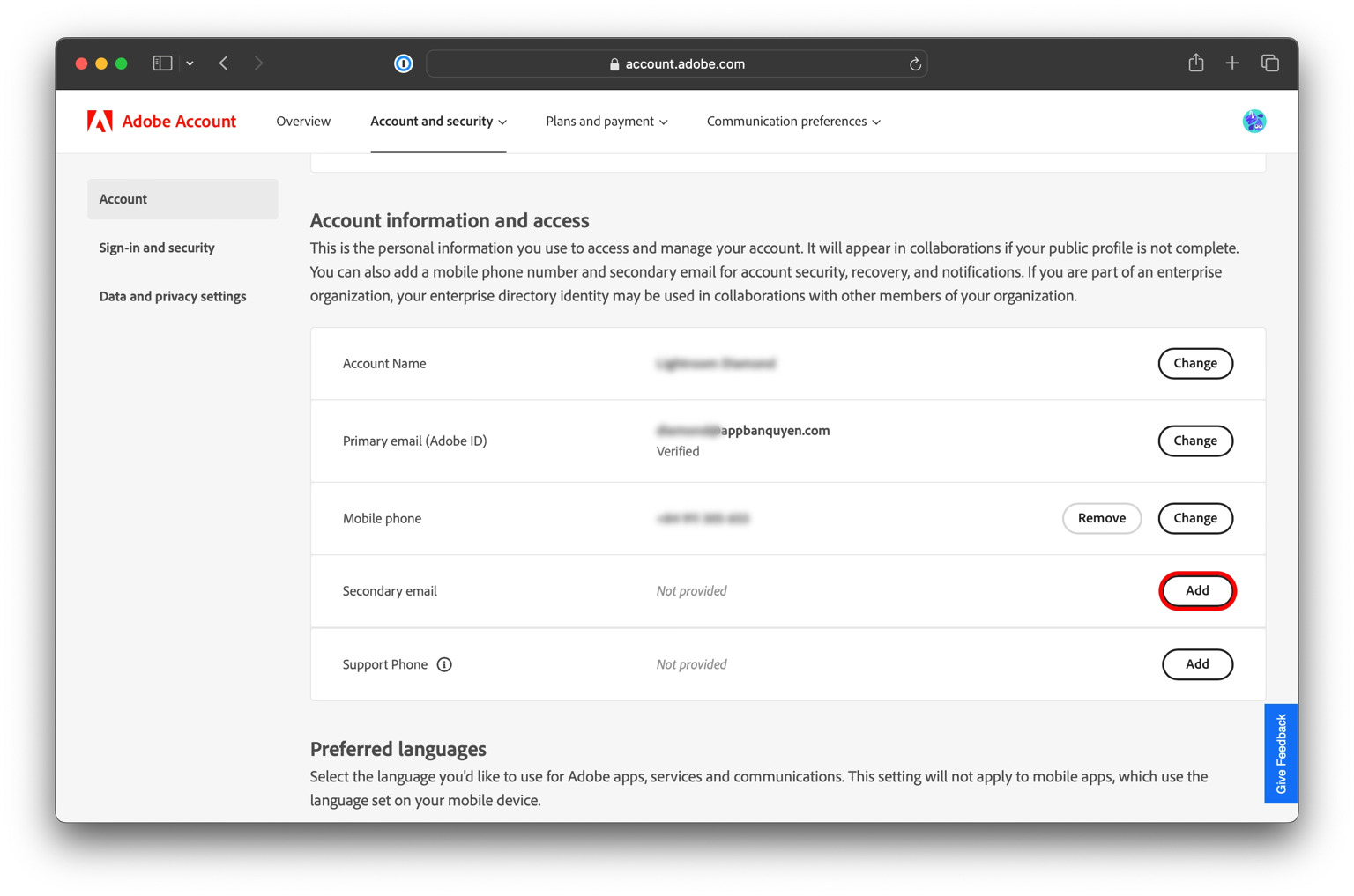1354x896 pixels.
Task: Remove the mobile phone number
Action: point(1101,518)
